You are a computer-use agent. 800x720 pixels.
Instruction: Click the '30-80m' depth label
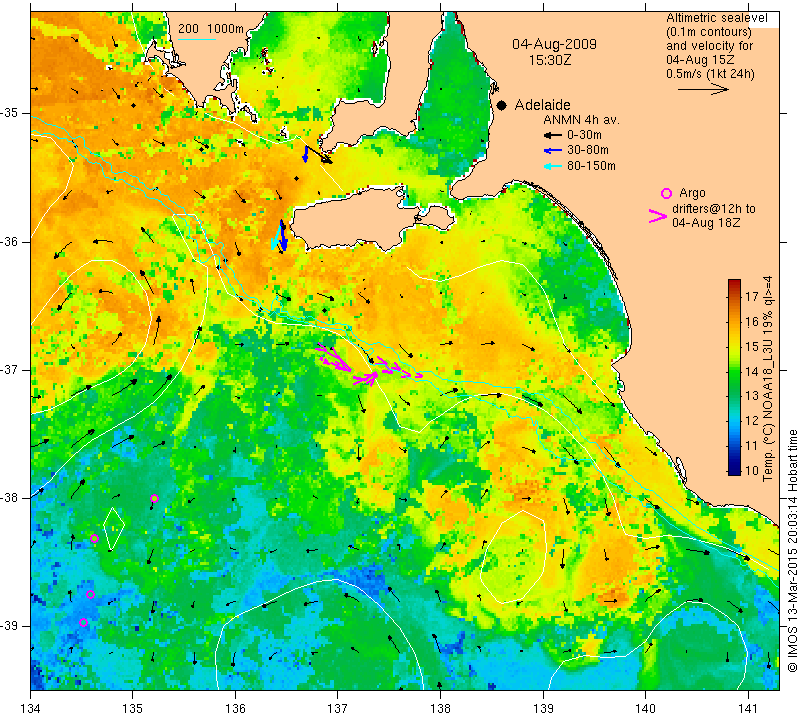(588, 150)
